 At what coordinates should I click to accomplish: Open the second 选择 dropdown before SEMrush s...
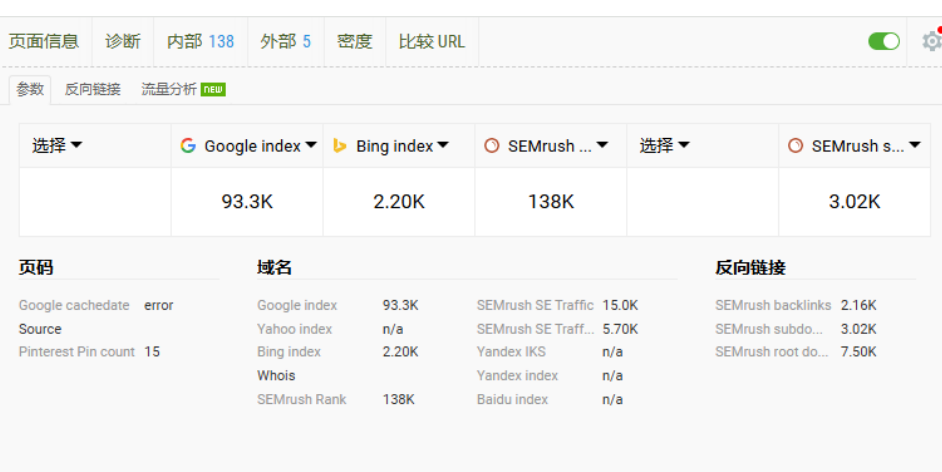click(x=664, y=145)
